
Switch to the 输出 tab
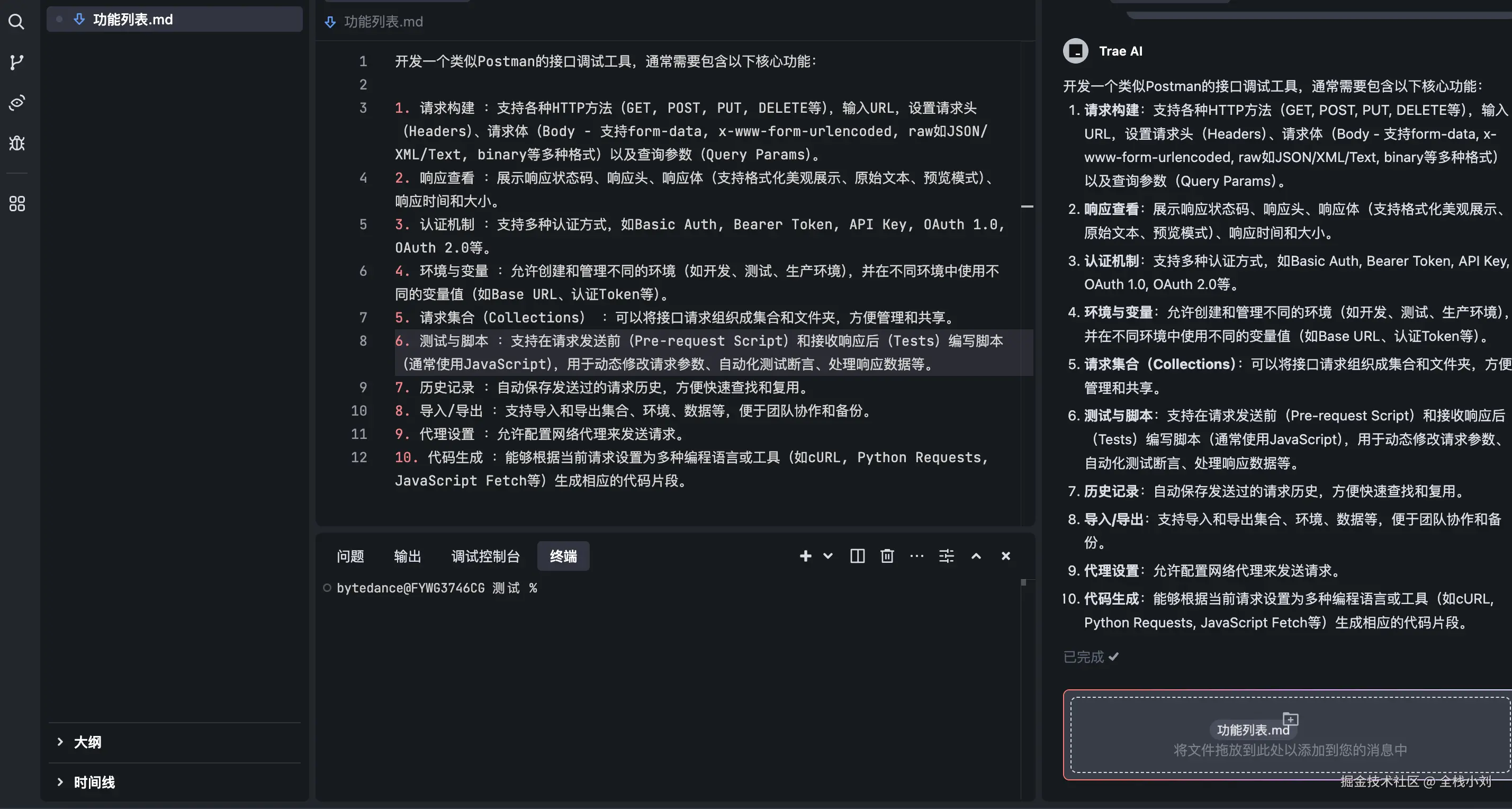pyautogui.click(x=407, y=556)
